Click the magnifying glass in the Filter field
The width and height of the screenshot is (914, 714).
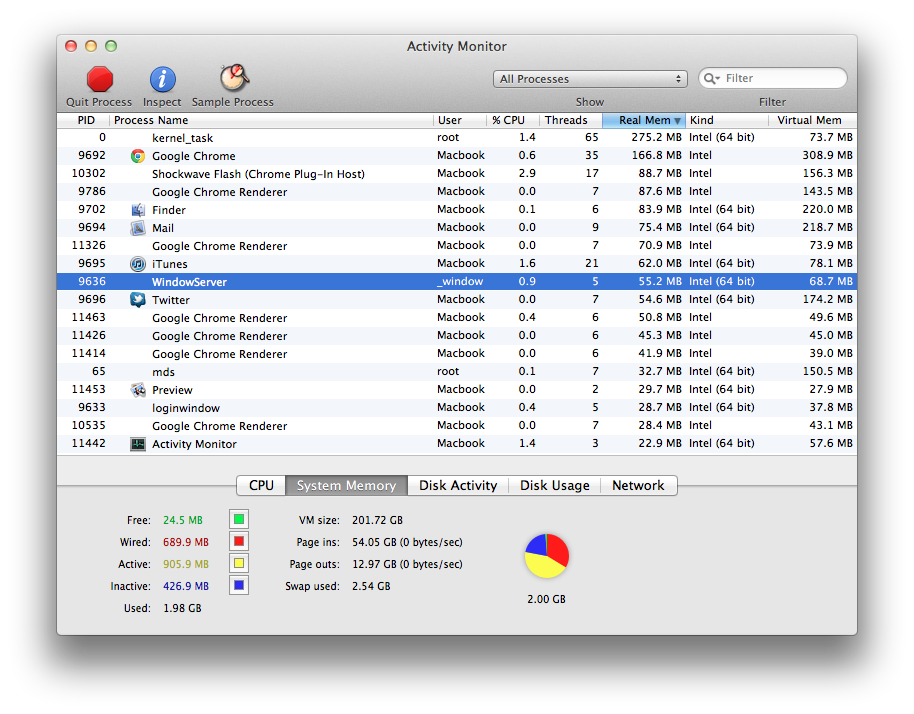pyautogui.click(x=710, y=78)
